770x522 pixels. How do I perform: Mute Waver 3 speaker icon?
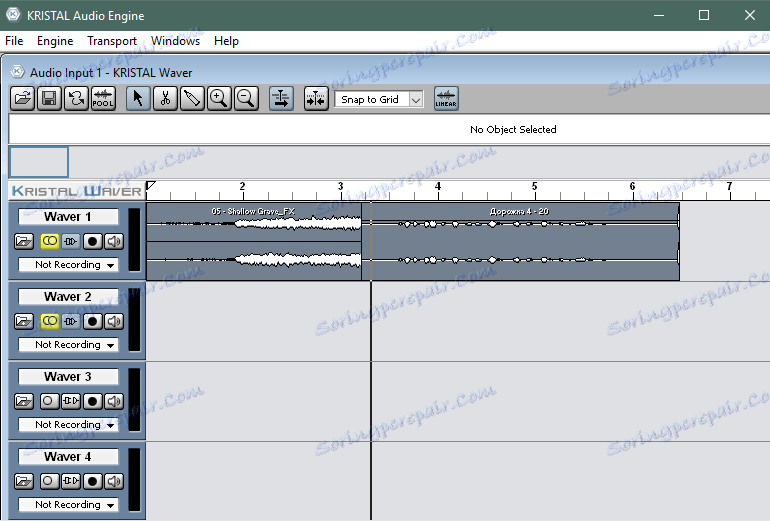click(114, 401)
